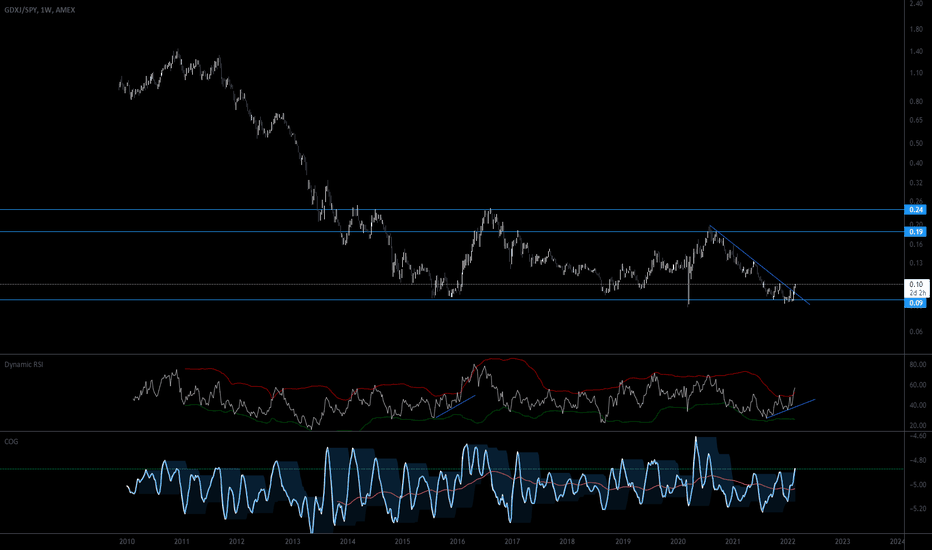Screen dimensions: 932x550
Task: Click the blue 0.19 price level tag
Action: click(x=915, y=232)
